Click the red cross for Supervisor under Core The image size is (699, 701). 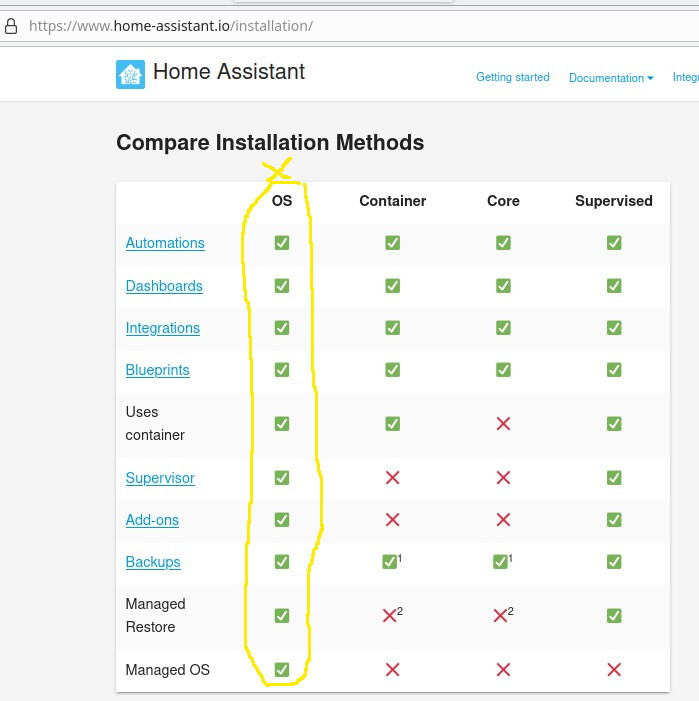[x=503, y=477]
